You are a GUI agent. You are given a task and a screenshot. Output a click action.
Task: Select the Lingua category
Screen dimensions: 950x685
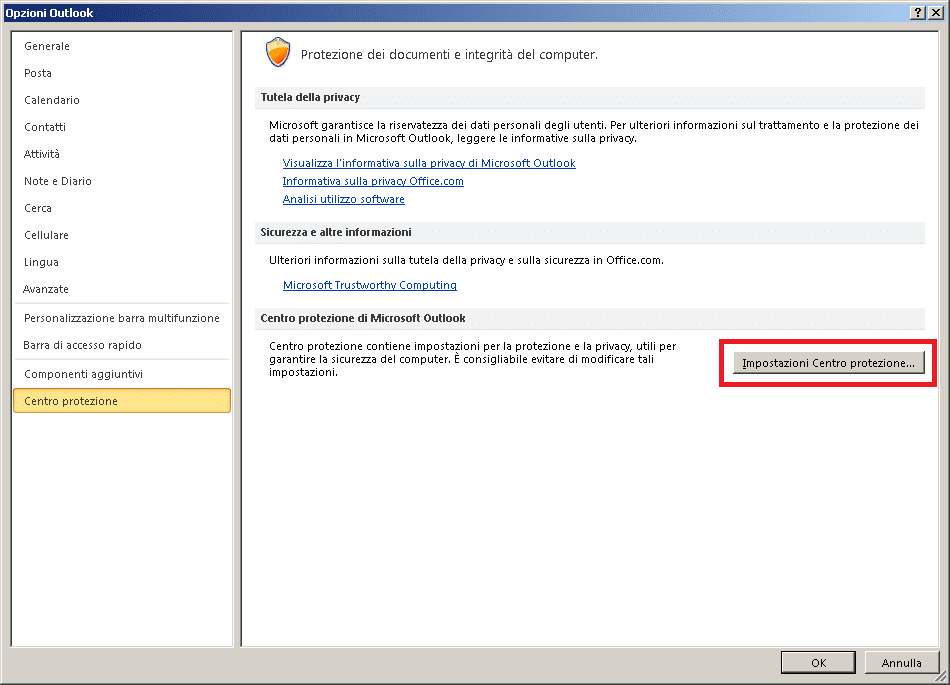pos(121,262)
